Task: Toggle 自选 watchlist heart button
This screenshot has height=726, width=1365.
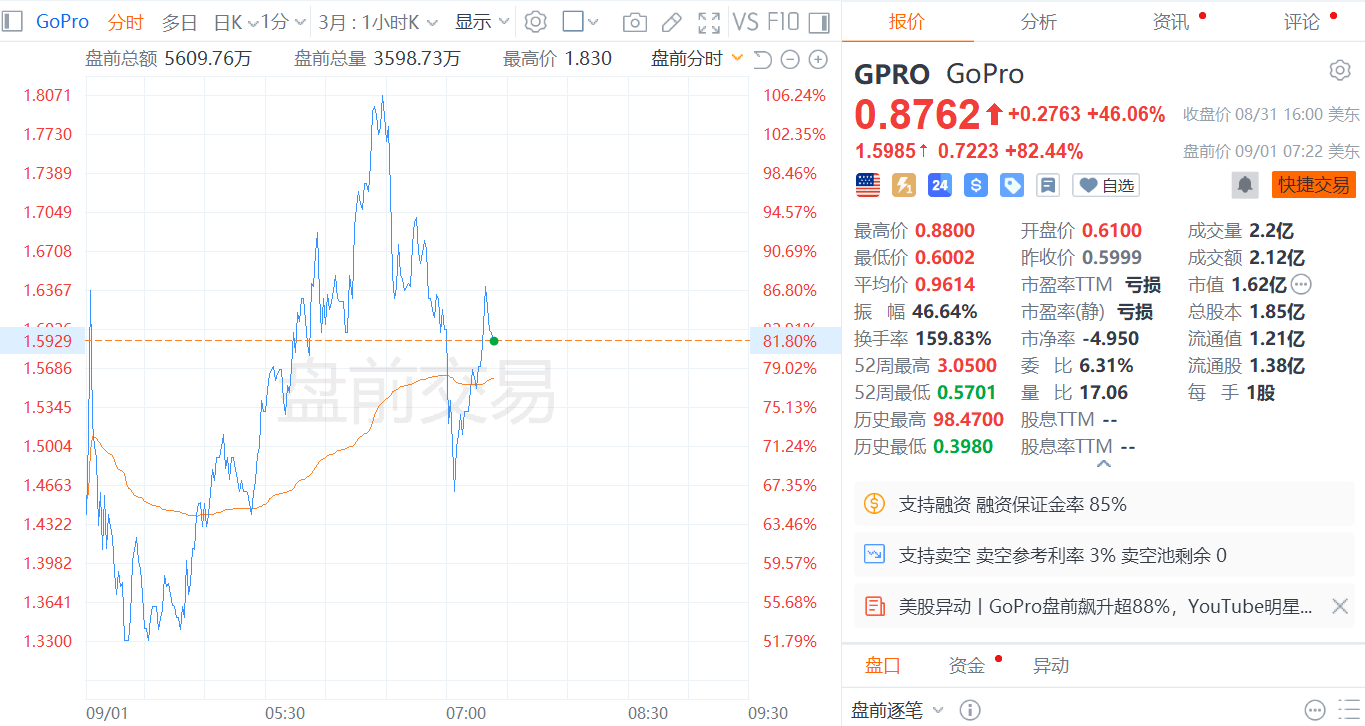Action: pyautogui.click(x=1105, y=185)
